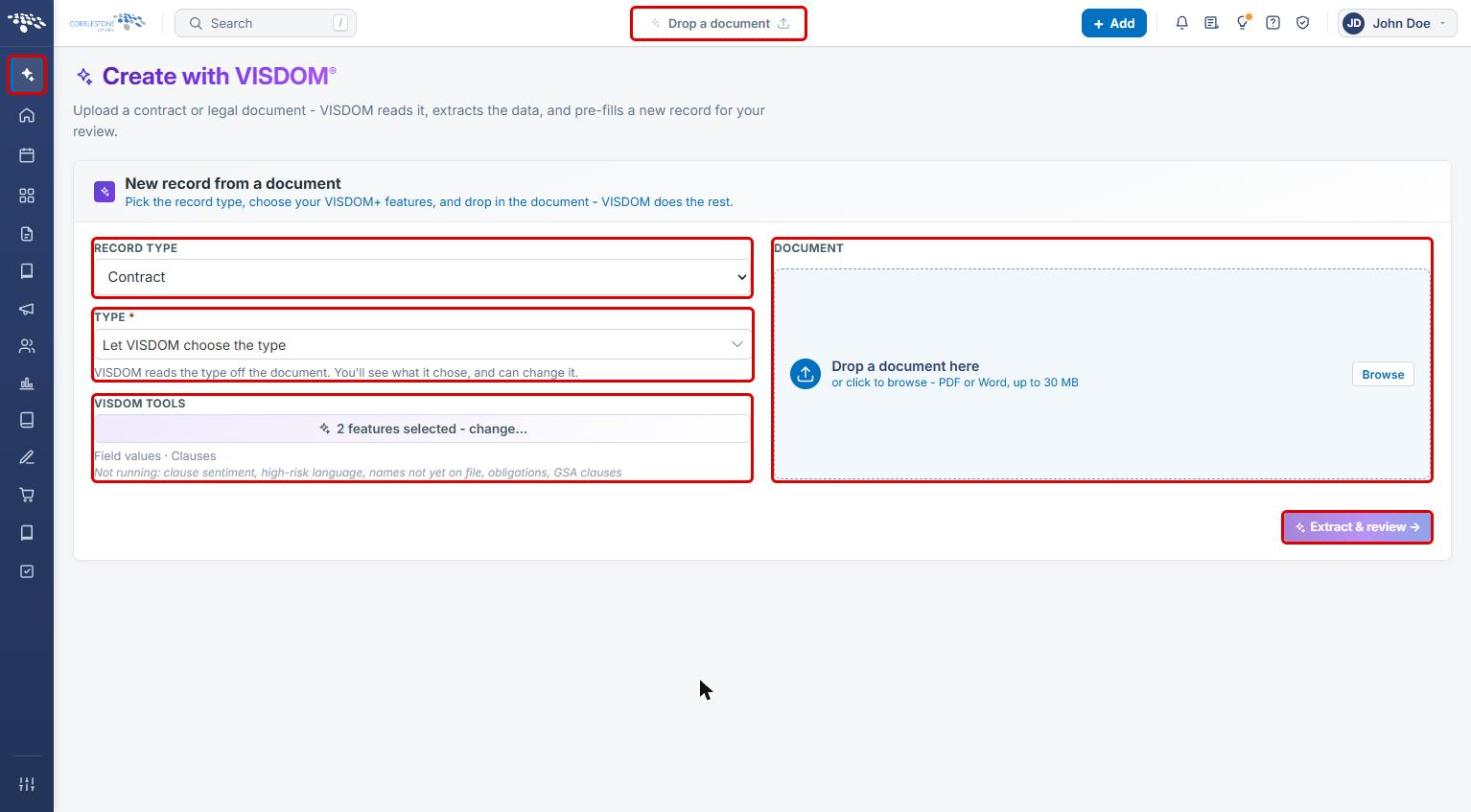Viewport: 1471px width, 812px height.
Task: Open the dashboard grid icon in sidebar
Action: 27,195
